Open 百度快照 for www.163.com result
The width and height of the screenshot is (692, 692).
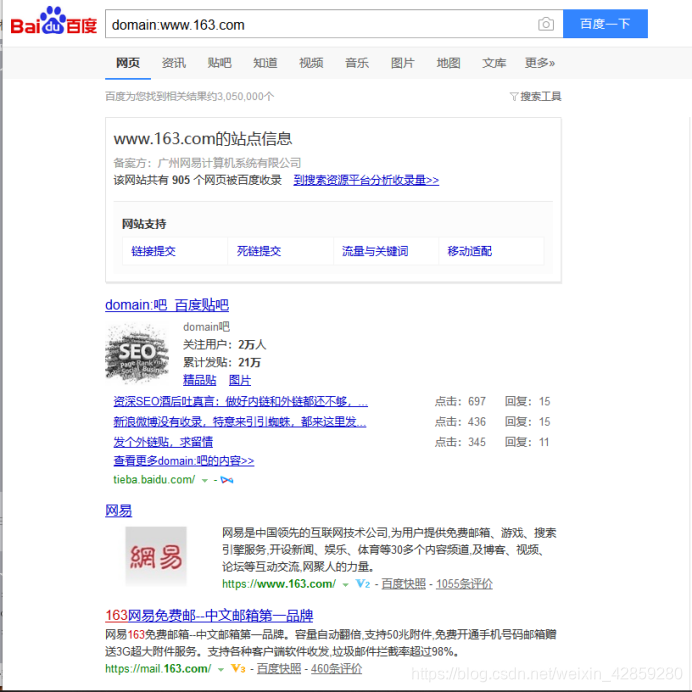pyautogui.click(x=403, y=584)
